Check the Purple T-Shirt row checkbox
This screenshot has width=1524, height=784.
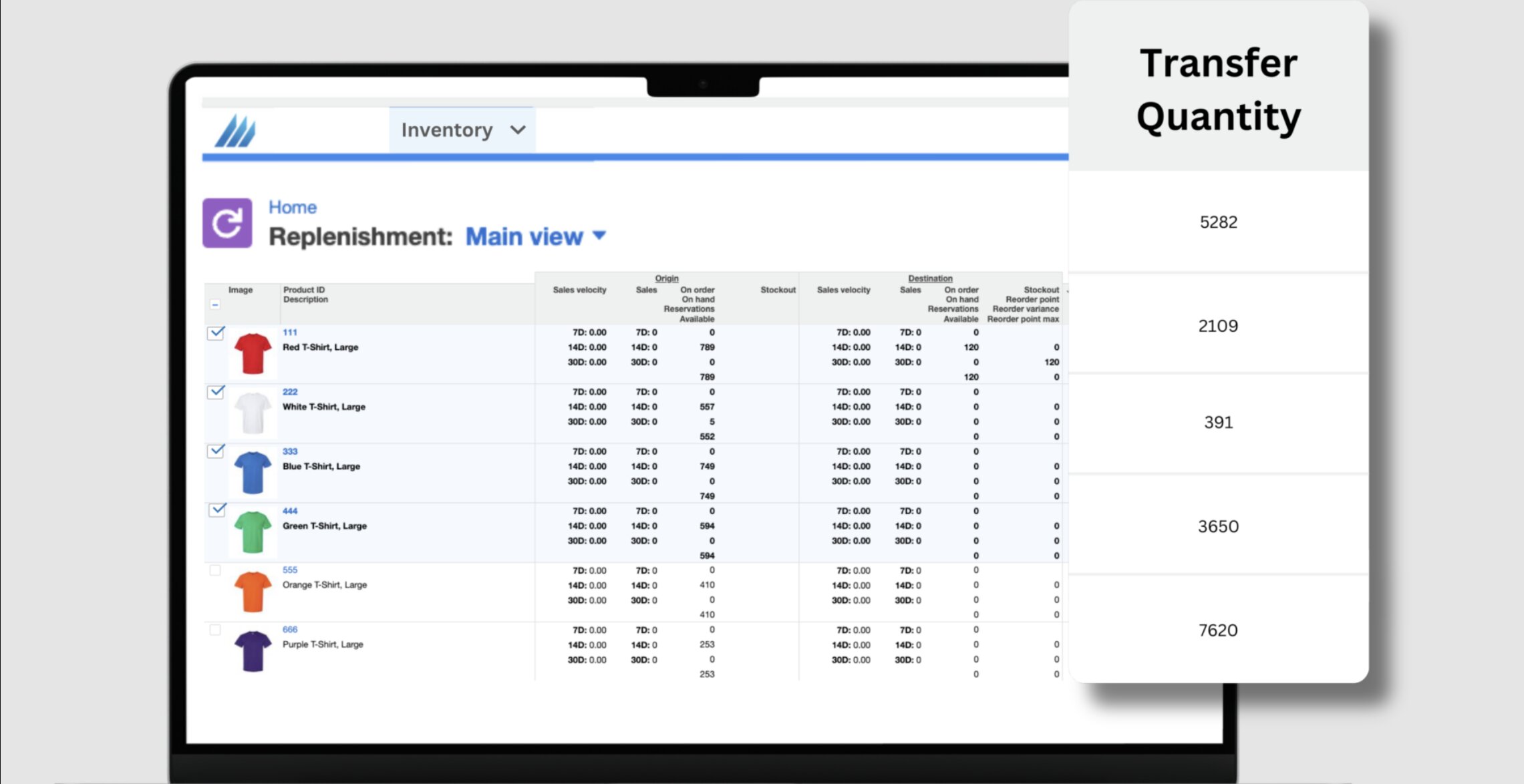click(x=215, y=630)
